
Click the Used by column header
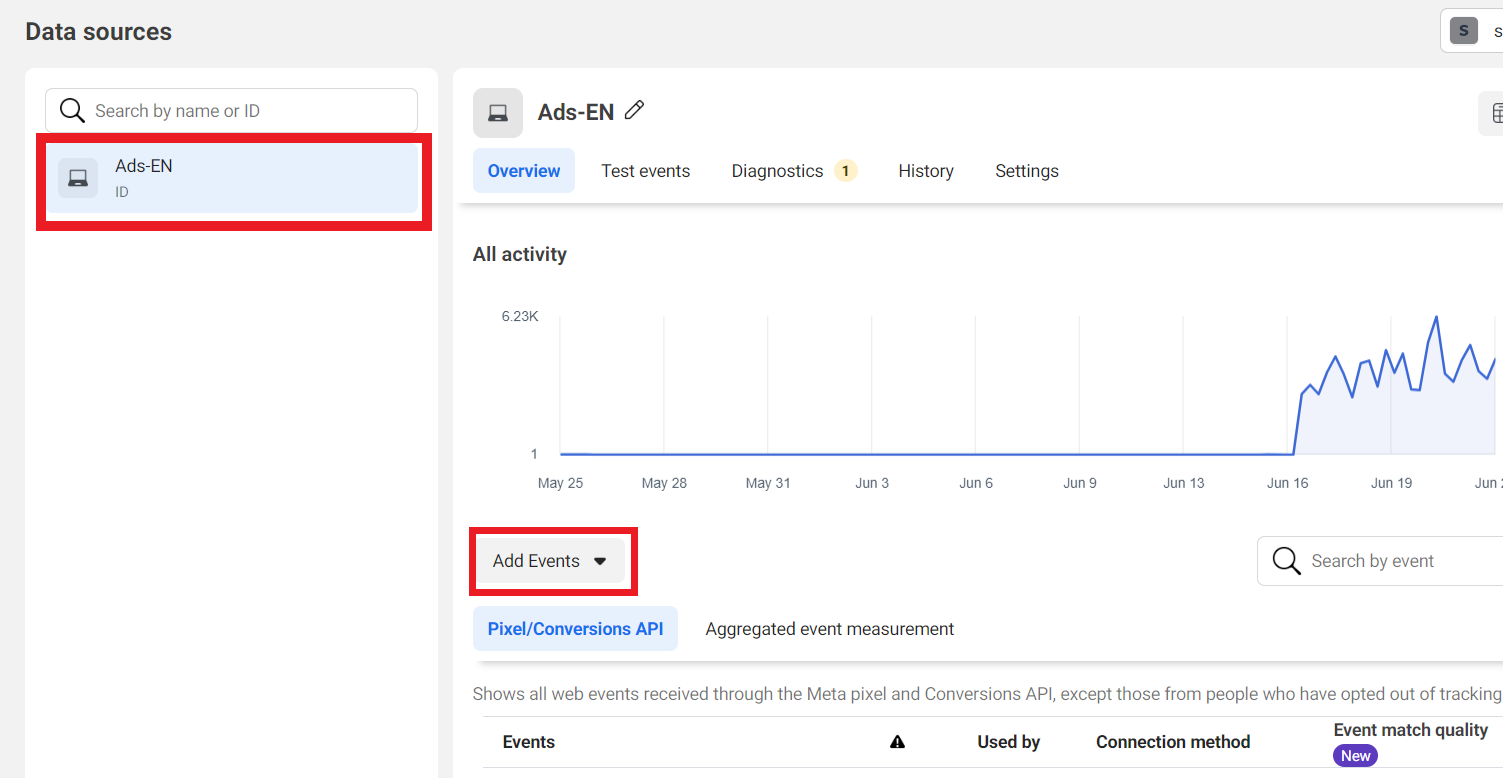[x=1009, y=742]
